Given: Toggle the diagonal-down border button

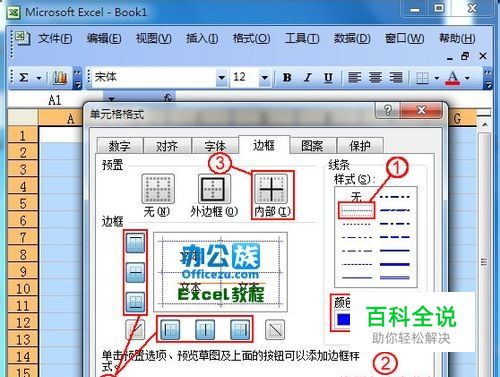Looking at the screenshot, I should point(275,329).
